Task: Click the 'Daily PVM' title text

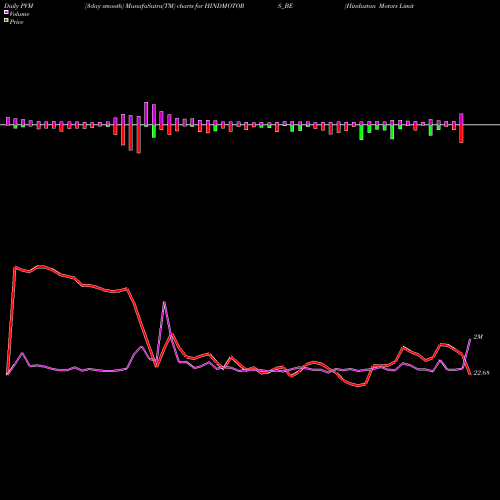Action: coord(19,6)
